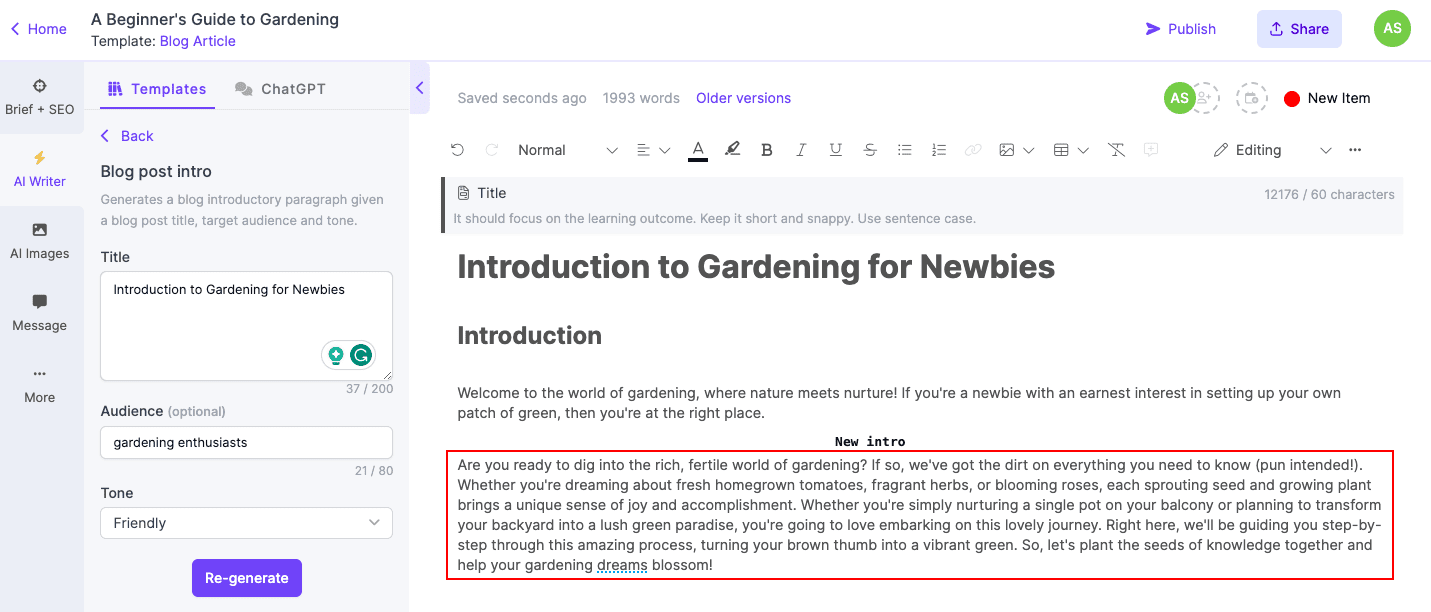Click the document title A Beginner's Guide to Gardening
1431x612 pixels.
(x=215, y=19)
